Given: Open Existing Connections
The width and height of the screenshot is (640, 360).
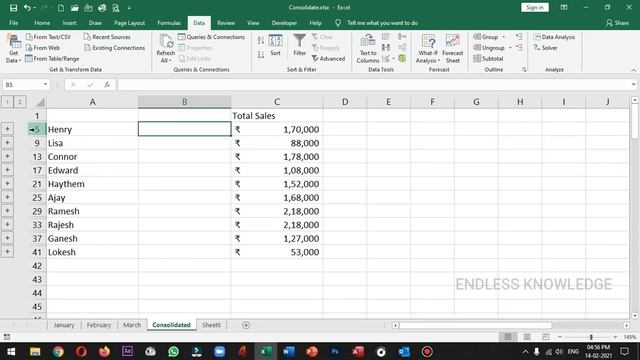Looking at the screenshot, I should tap(114, 48).
